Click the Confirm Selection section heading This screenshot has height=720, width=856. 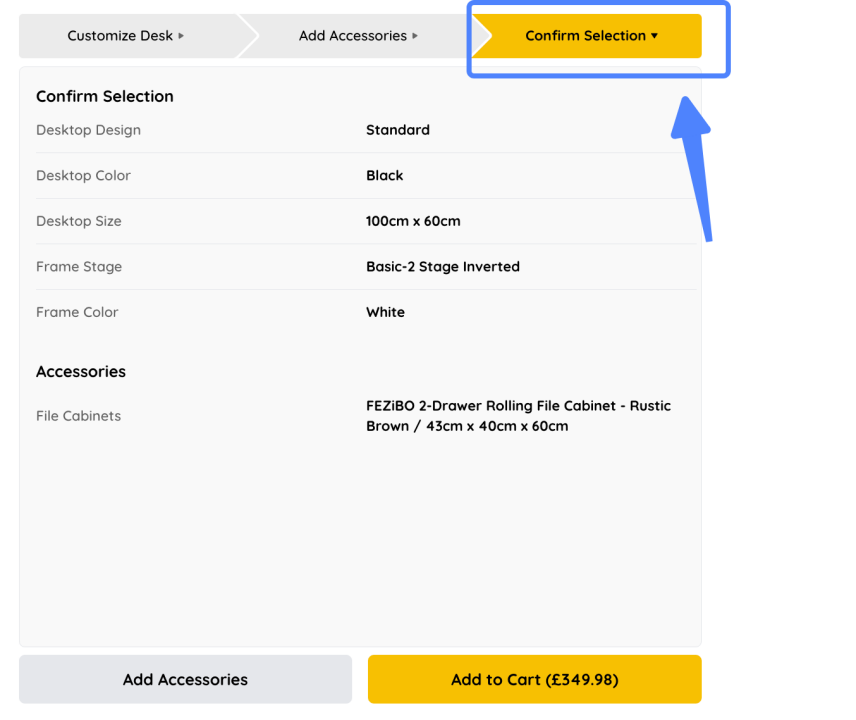[x=105, y=96]
